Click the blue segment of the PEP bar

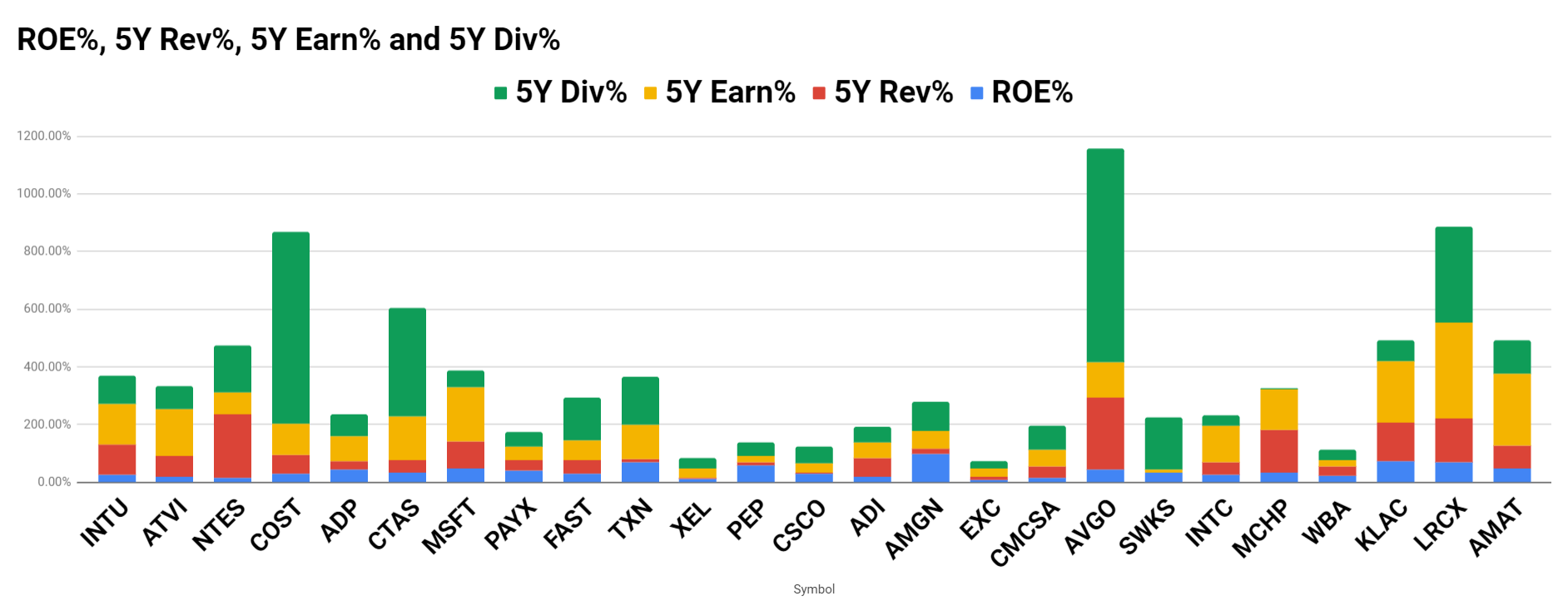[756, 474]
